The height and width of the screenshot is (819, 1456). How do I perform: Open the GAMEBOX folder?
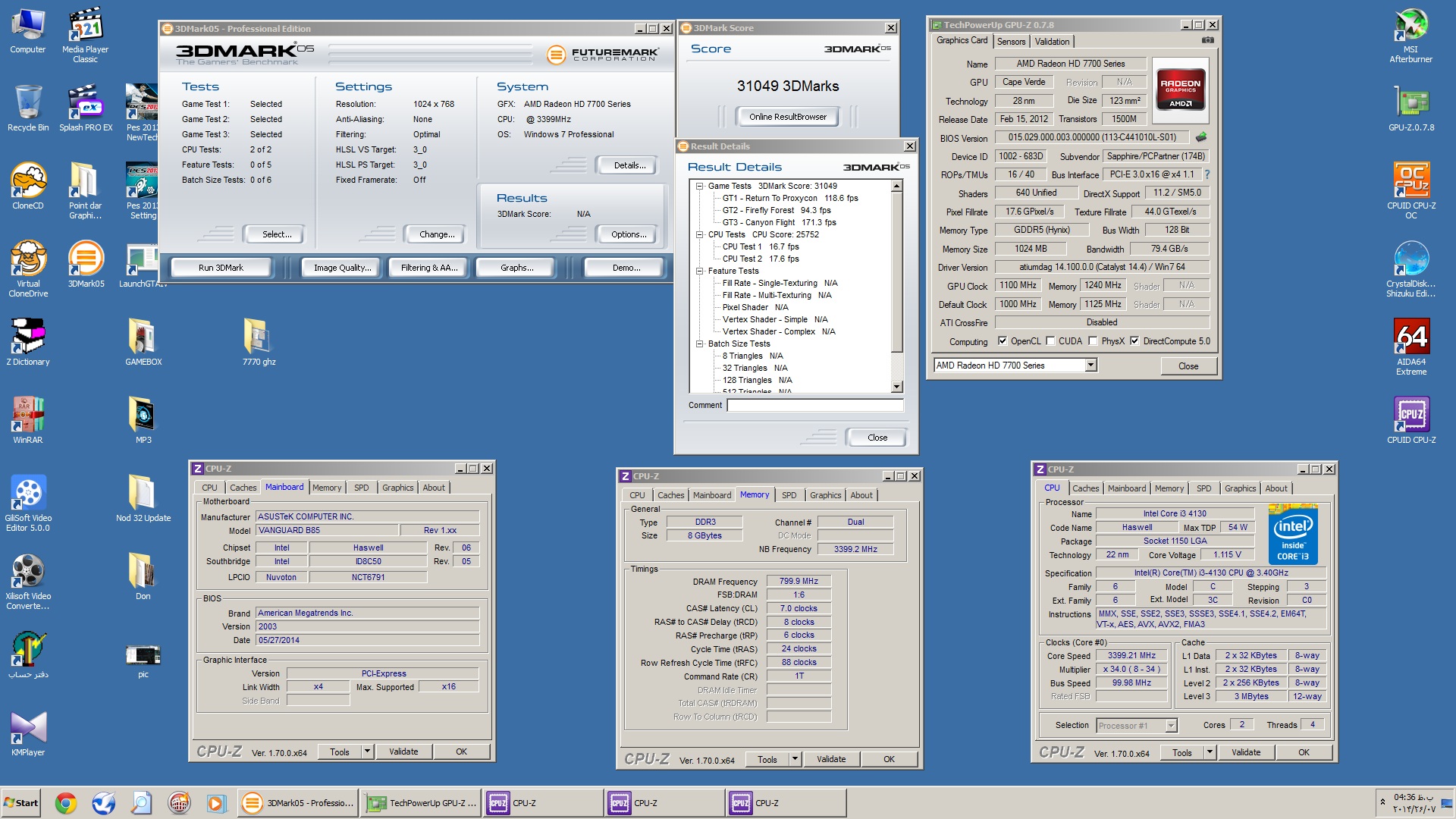143,343
